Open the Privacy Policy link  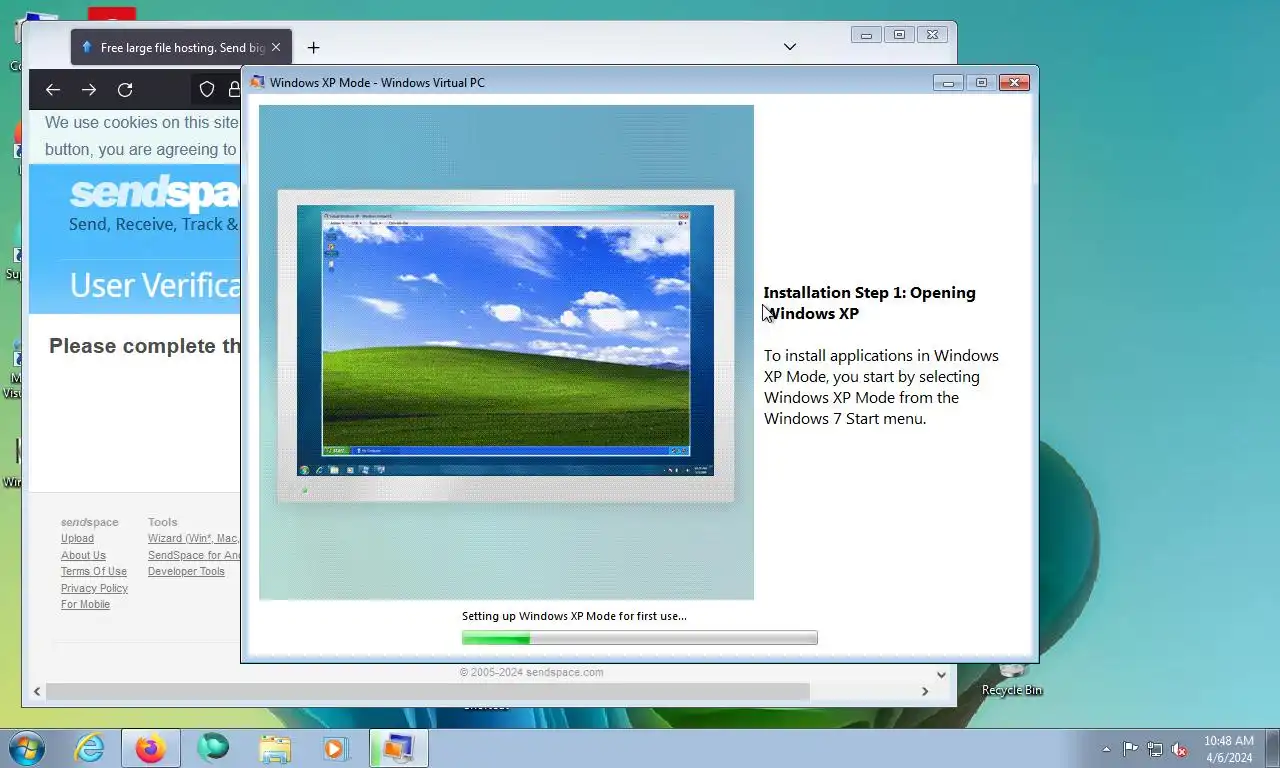94,588
